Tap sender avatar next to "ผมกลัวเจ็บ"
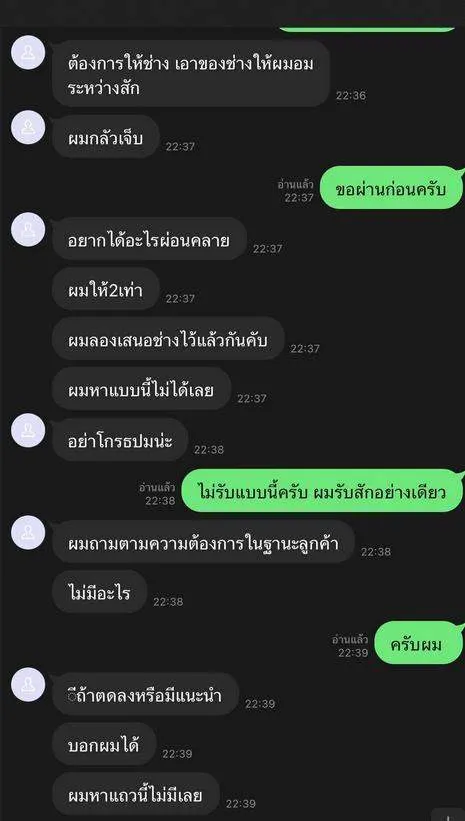 [28, 128]
